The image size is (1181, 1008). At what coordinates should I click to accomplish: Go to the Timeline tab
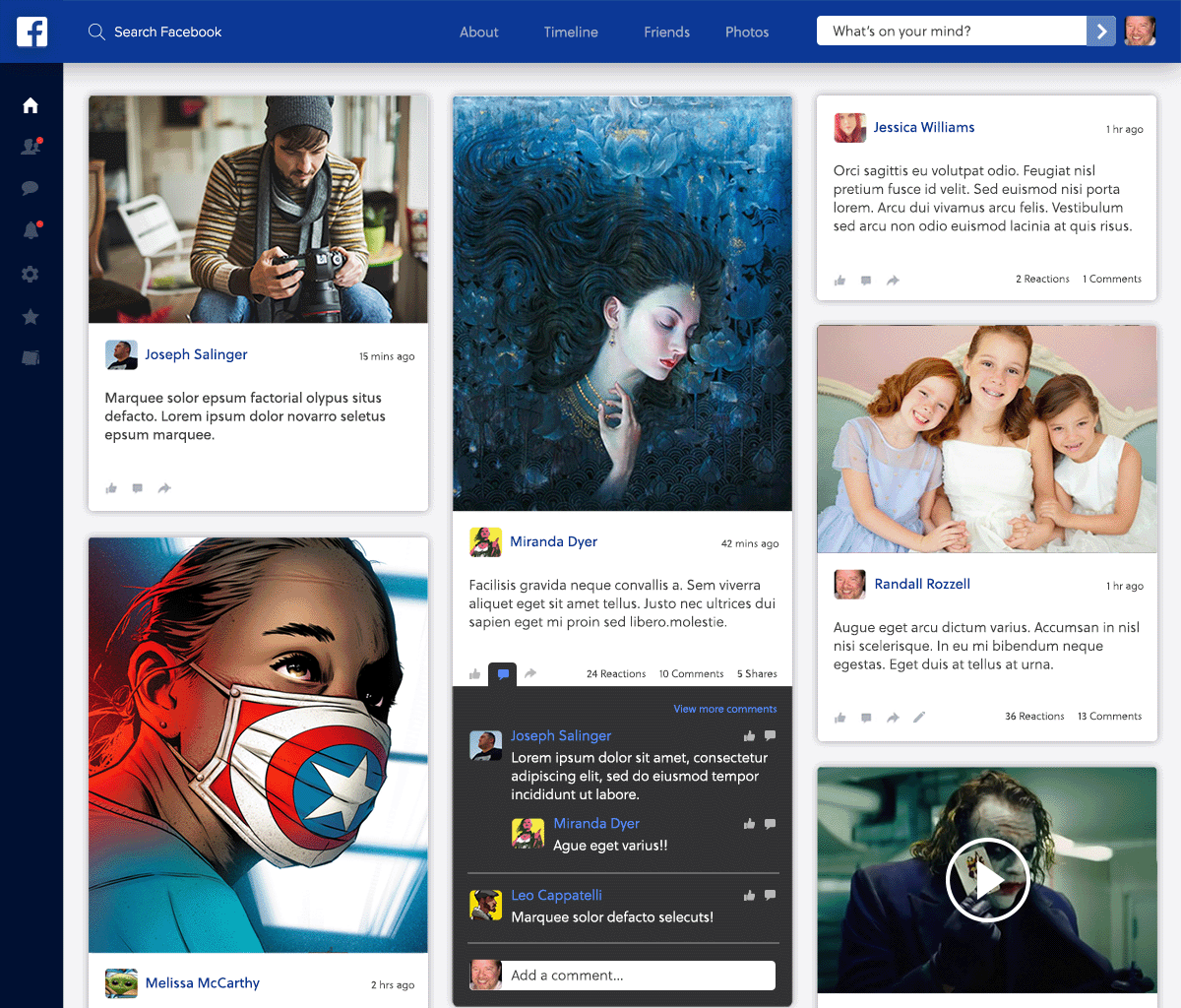[571, 31]
